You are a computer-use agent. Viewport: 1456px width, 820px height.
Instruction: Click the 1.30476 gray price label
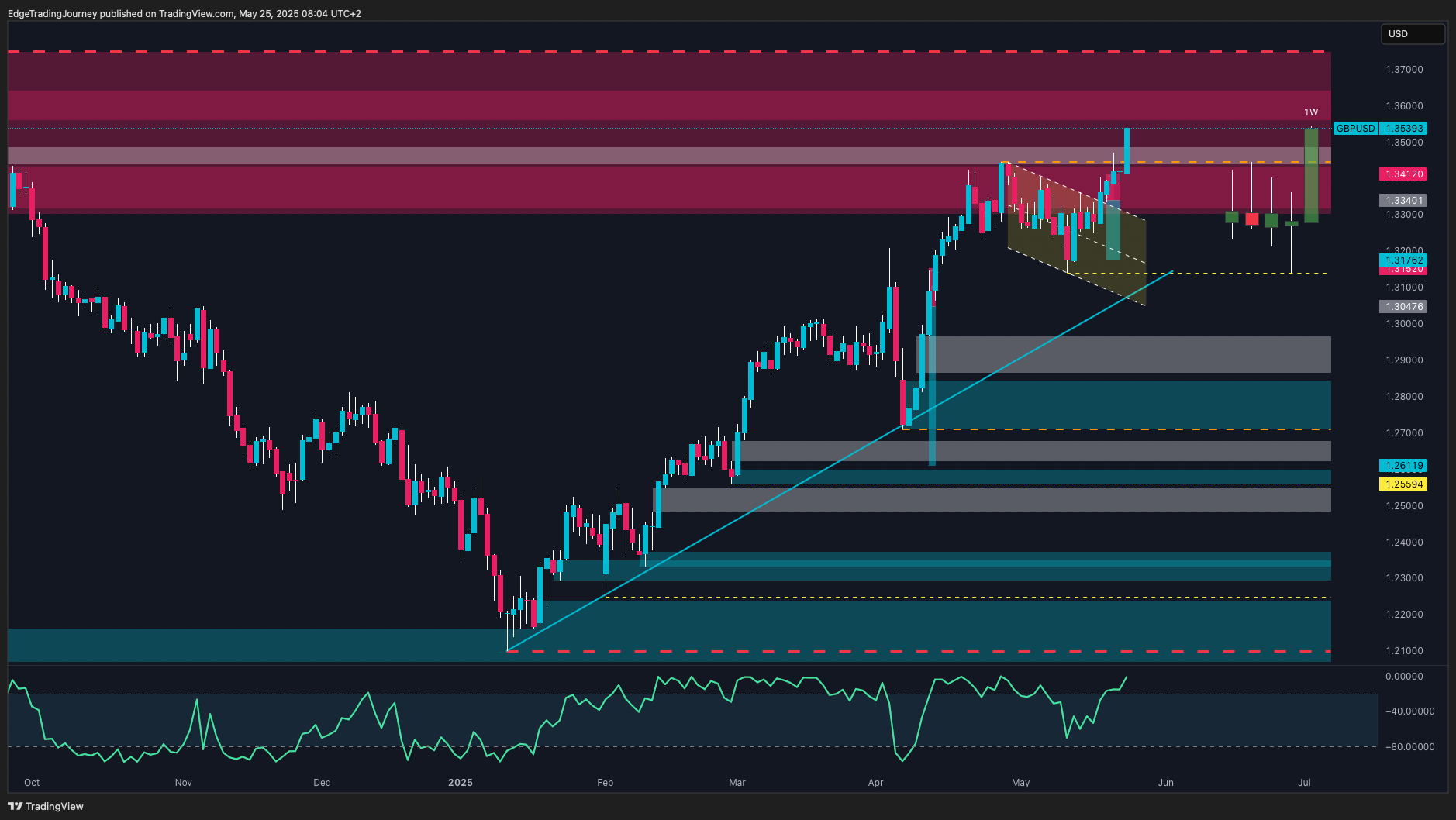[x=1404, y=307]
